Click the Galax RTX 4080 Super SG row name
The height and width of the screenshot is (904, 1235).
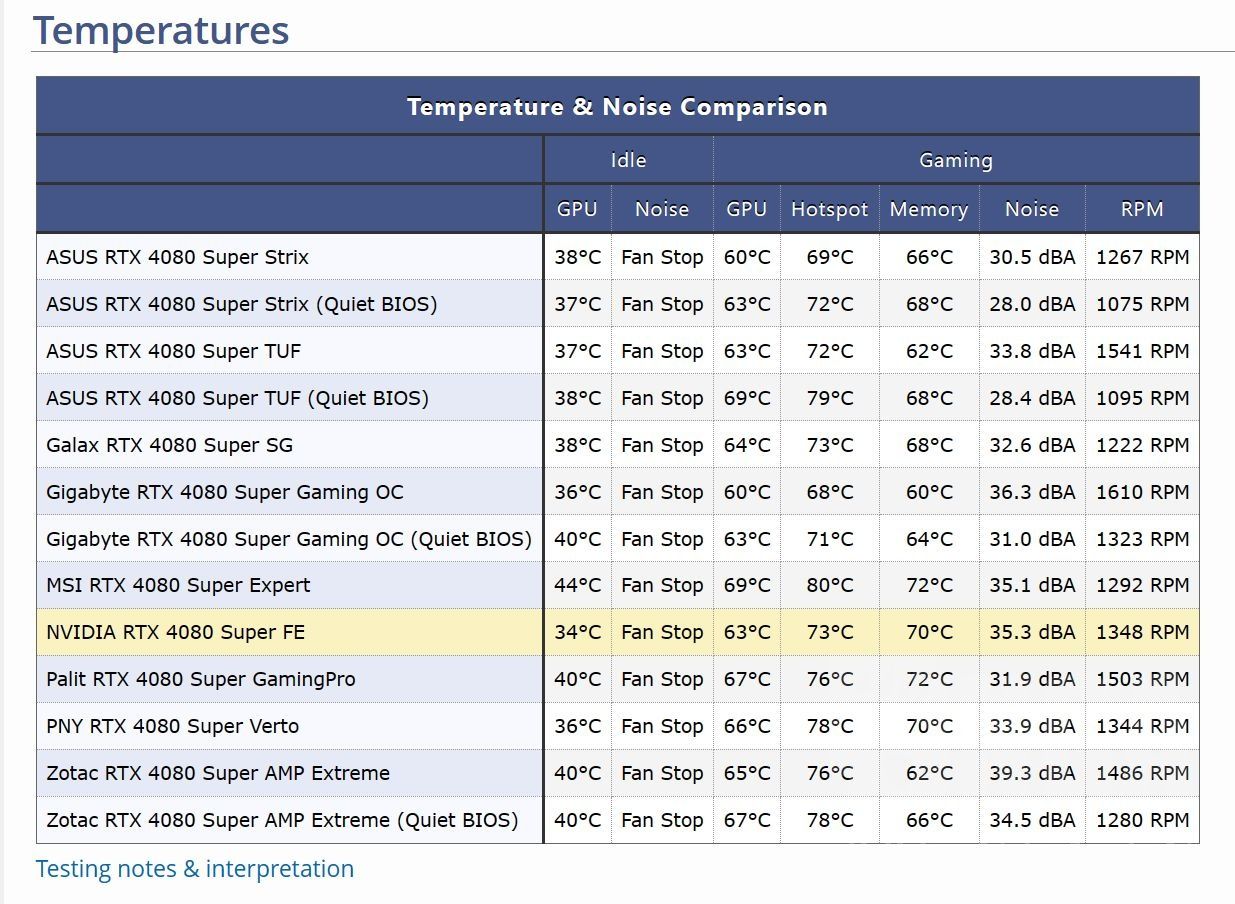pos(169,445)
